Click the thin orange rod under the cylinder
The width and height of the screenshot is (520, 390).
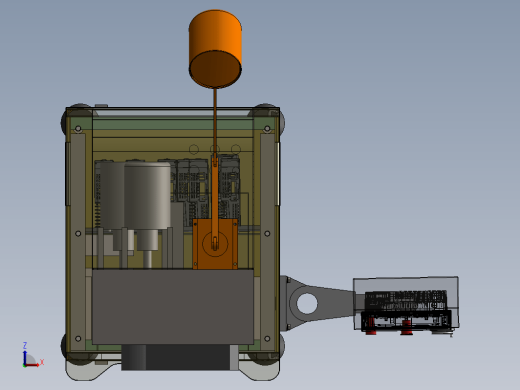(x=215, y=121)
